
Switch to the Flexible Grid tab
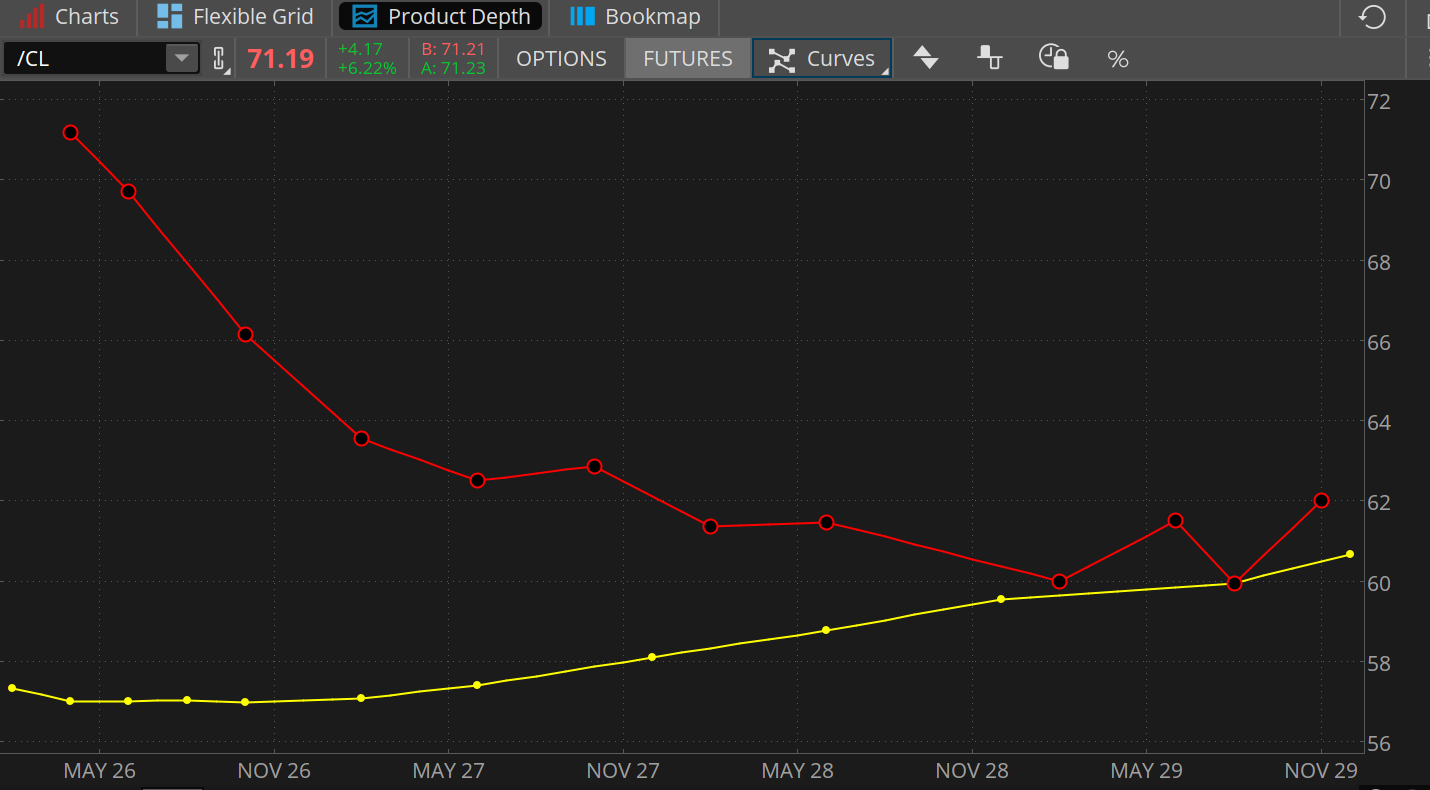pyautogui.click(x=236, y=17)
